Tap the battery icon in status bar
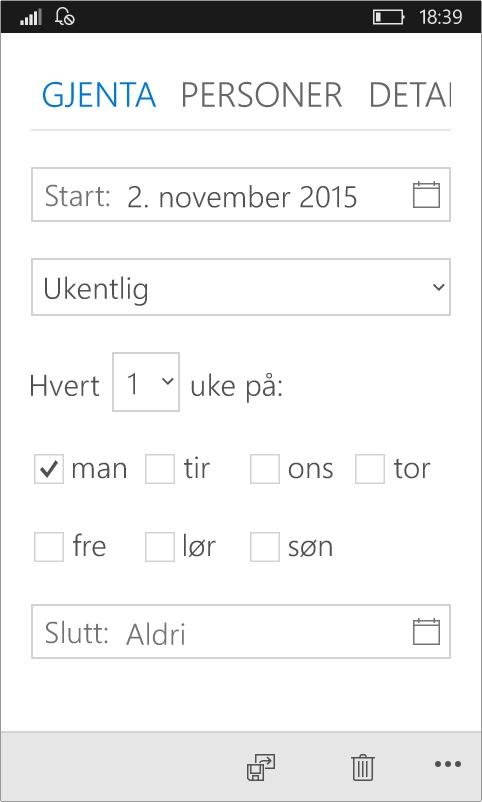The width and height of the screenshot is (482, 802). coord(388,17)
